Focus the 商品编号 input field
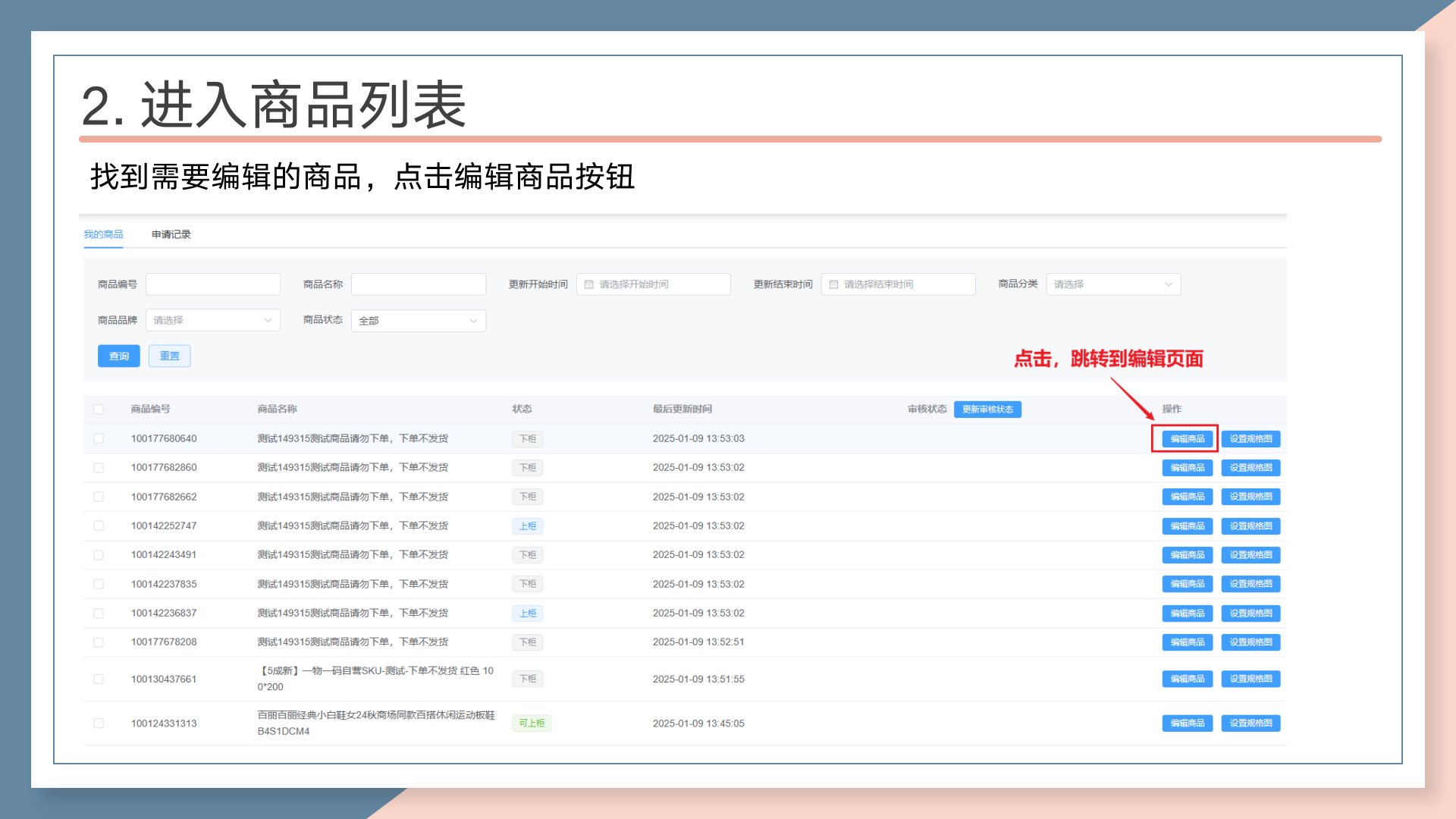 pos(213,284)
